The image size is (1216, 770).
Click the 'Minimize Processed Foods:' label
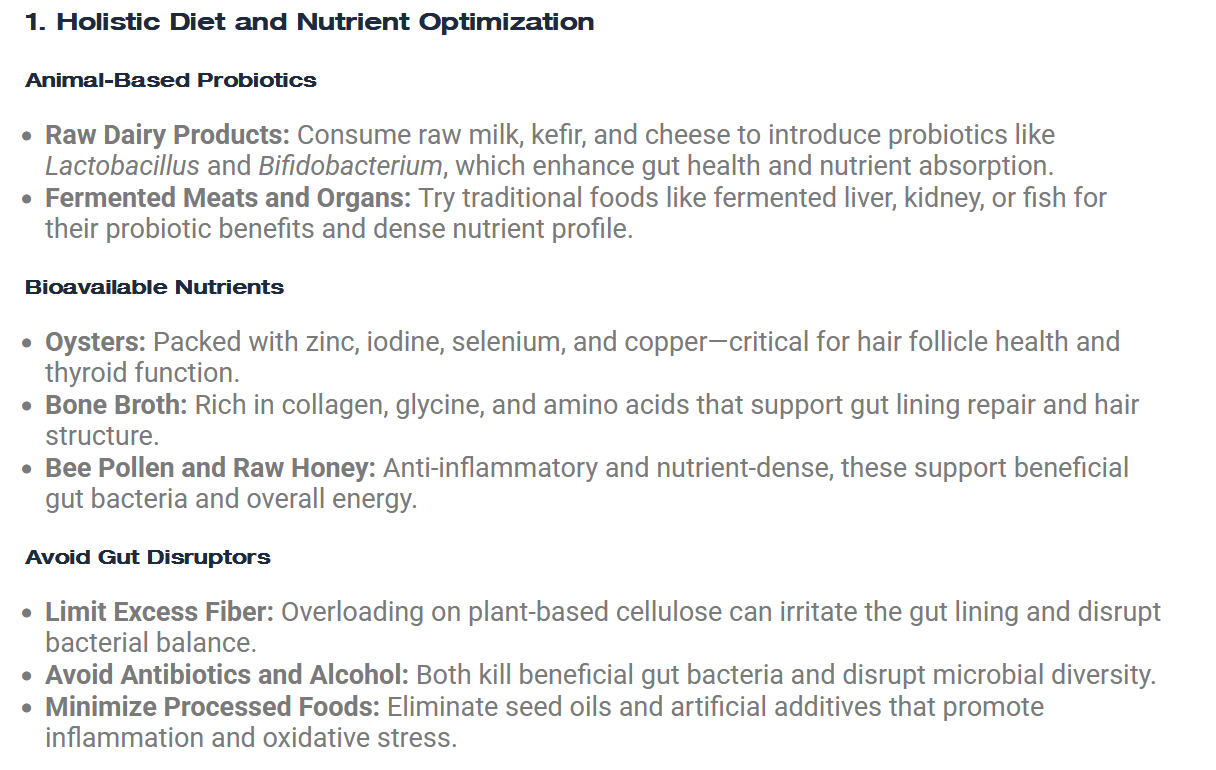[x=212, y=707]
